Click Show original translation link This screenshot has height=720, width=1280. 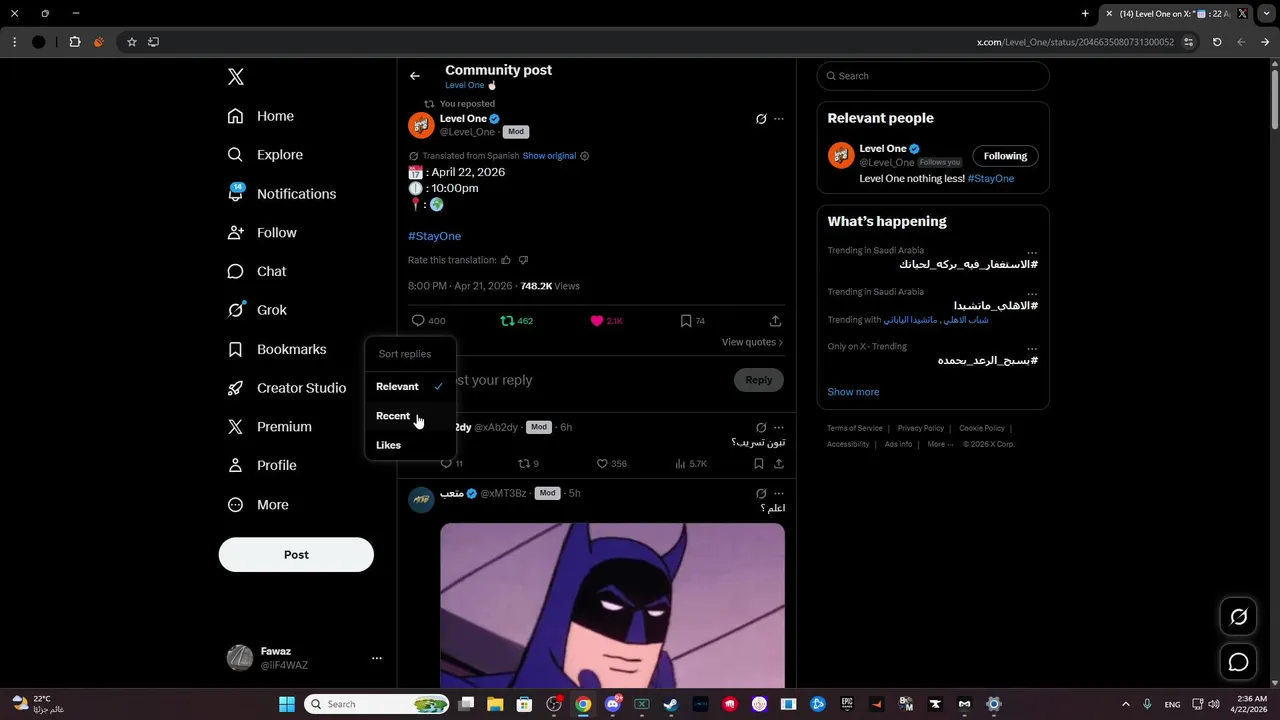coord(549,156)
